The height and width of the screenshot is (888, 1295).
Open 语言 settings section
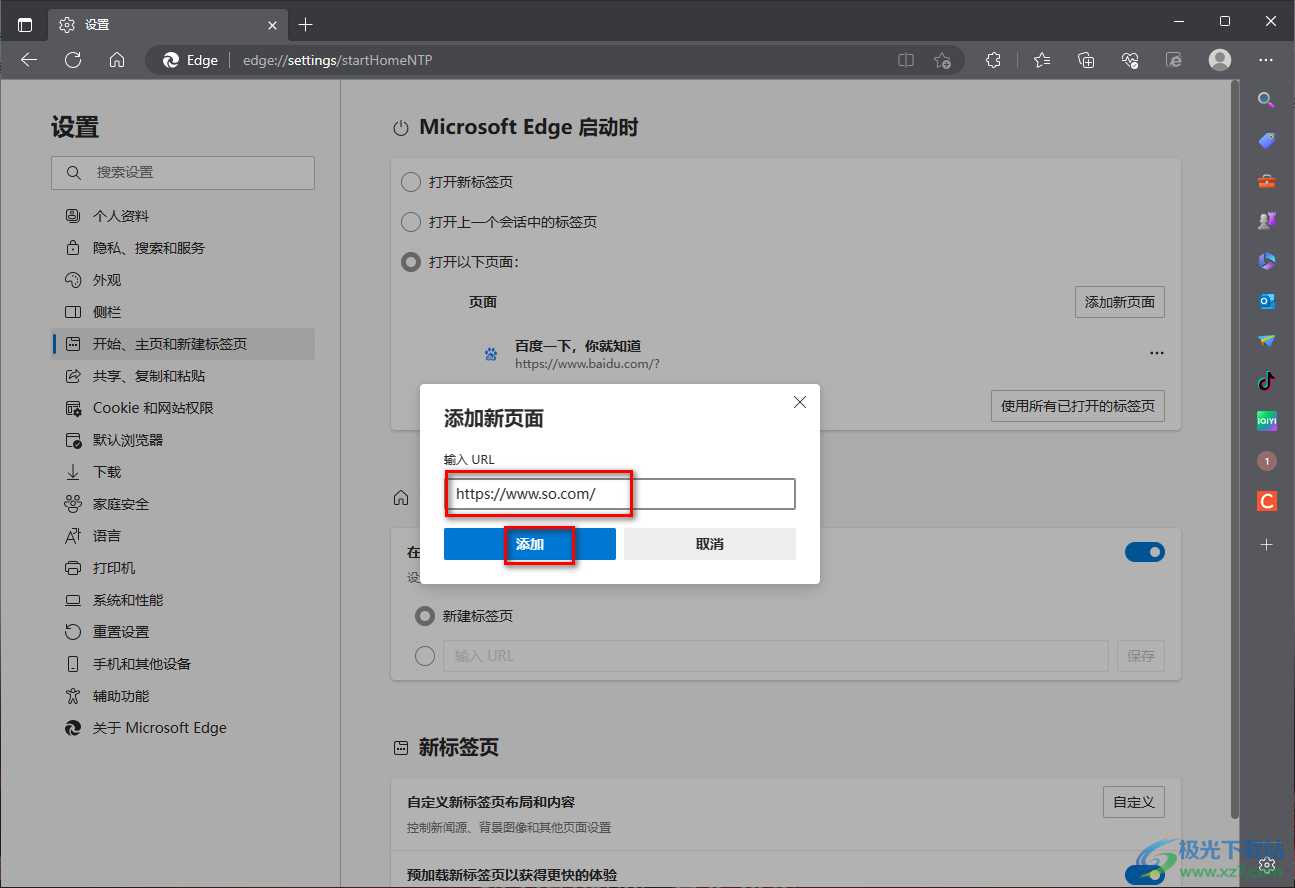coord(183,536)
